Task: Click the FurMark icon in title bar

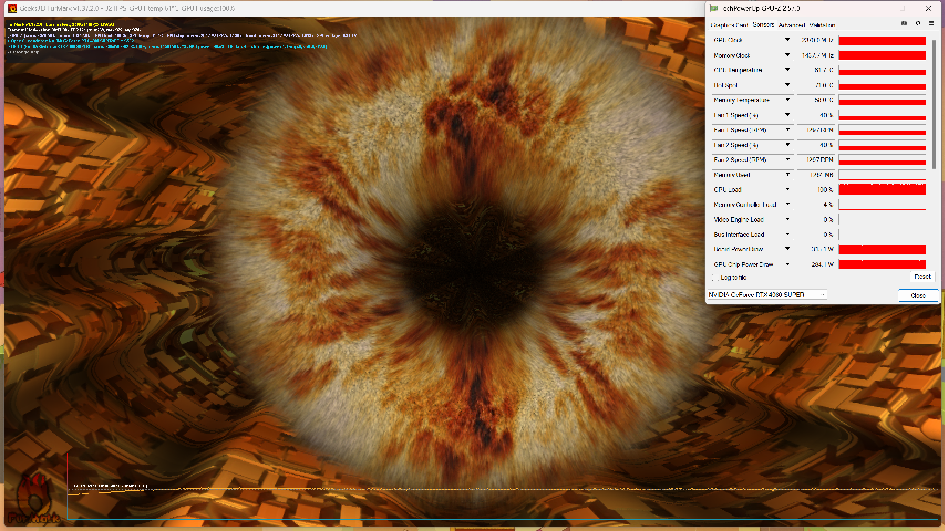Action: 10,9
